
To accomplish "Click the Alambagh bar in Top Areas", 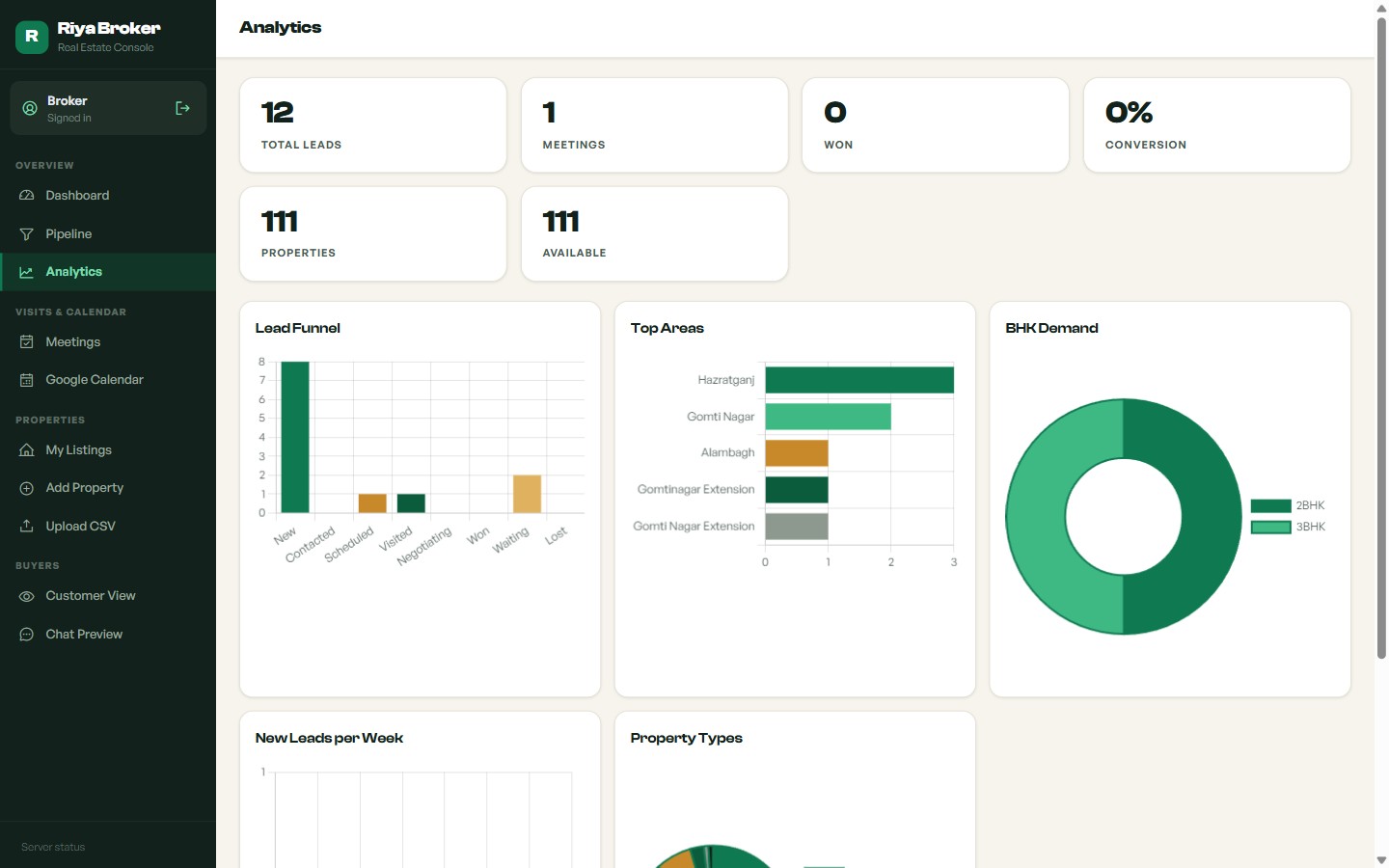I will [x=797, y=453].
